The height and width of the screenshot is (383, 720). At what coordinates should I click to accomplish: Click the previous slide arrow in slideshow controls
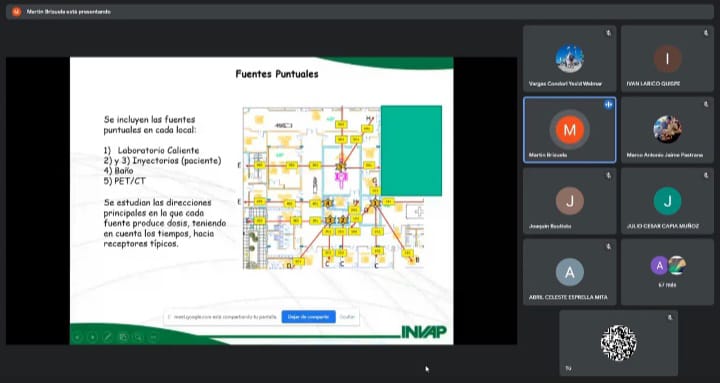[x=77, y=337]
